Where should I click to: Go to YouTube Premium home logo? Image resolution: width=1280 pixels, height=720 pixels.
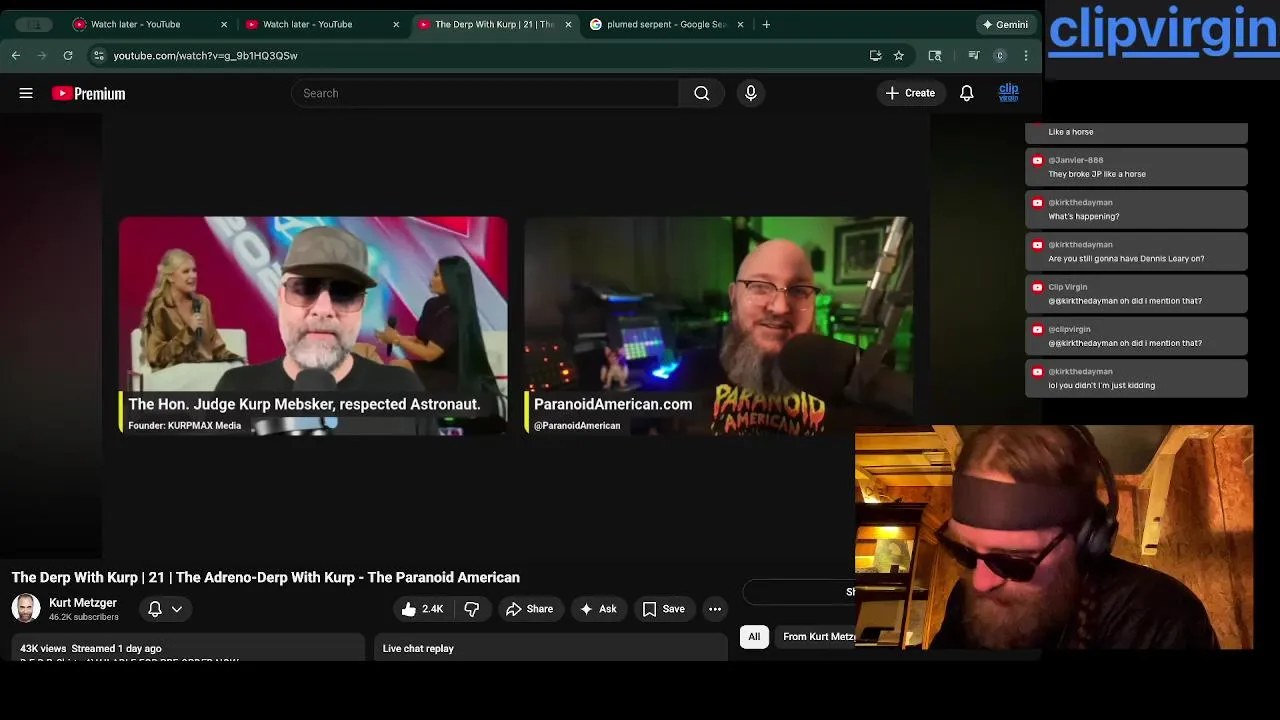coord(89,93)
